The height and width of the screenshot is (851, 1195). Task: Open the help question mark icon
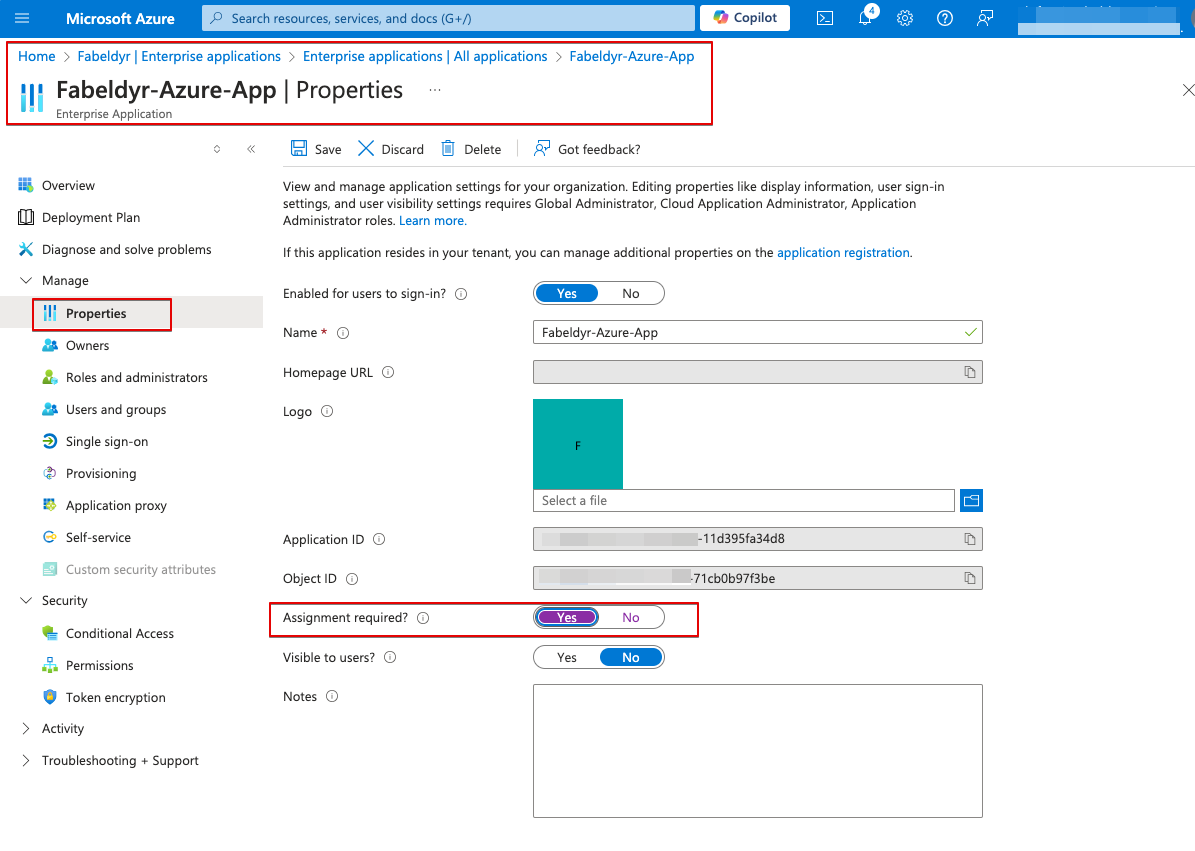(x=944, y=17)
